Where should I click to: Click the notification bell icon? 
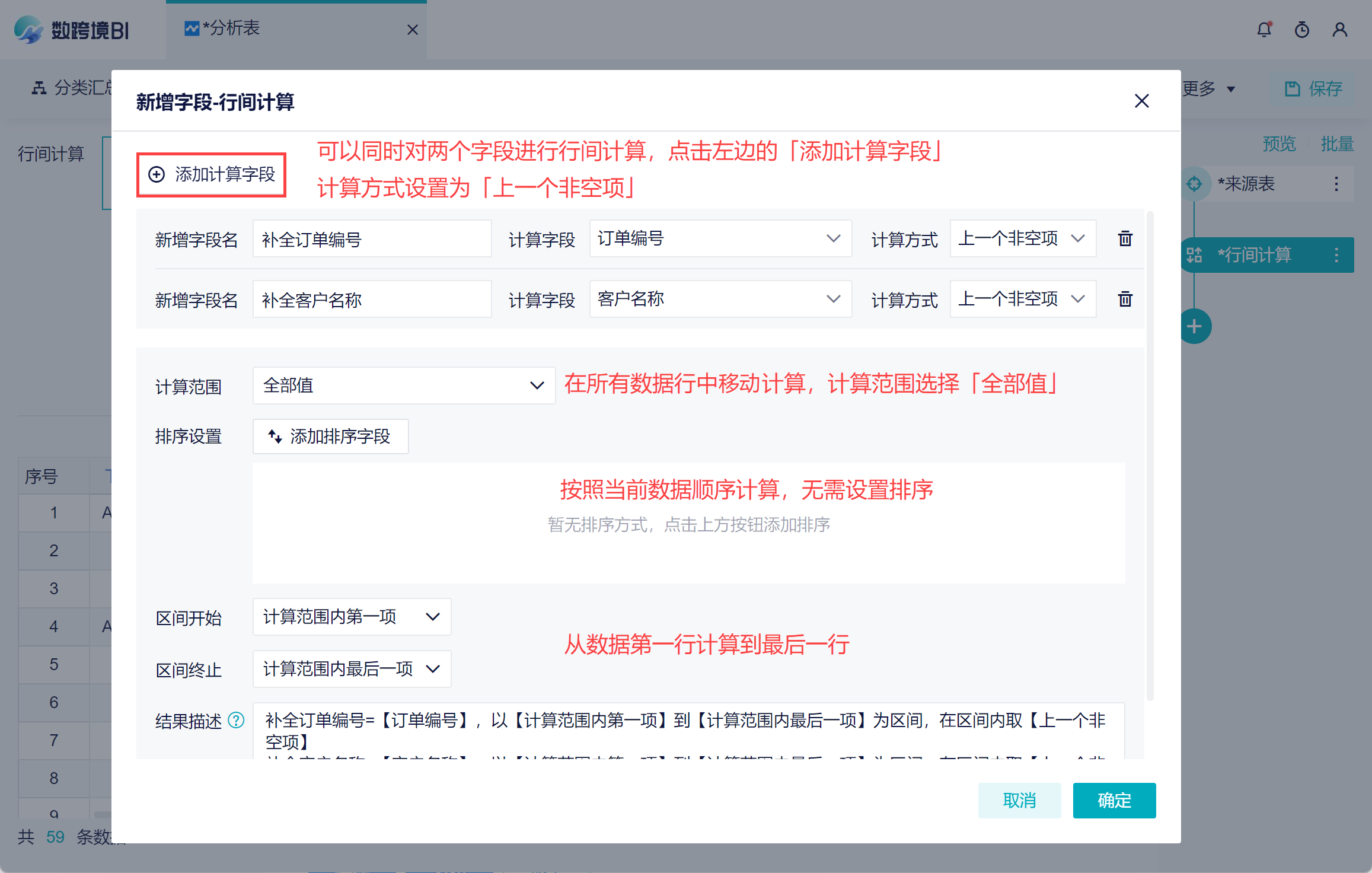click(1263, 30)
